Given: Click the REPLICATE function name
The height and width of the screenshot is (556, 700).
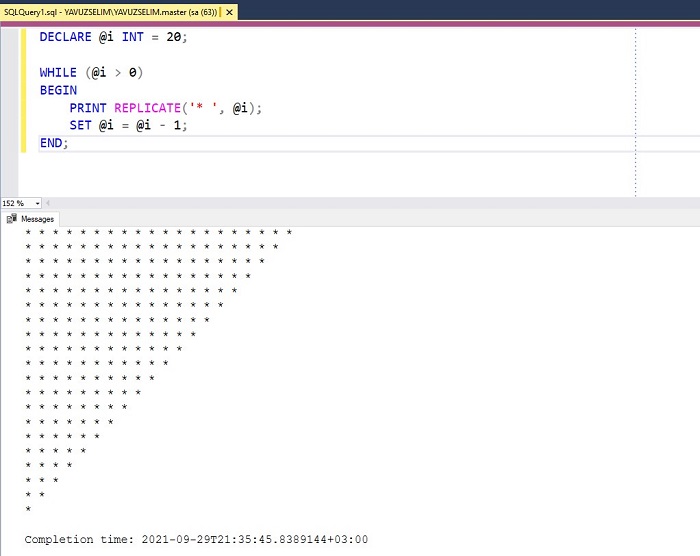Looking at the screenshot, I should [147, 108].
